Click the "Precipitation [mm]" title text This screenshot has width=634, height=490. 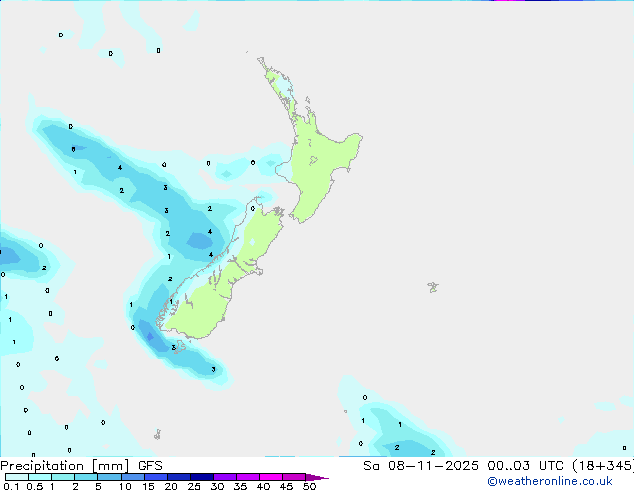65,466
